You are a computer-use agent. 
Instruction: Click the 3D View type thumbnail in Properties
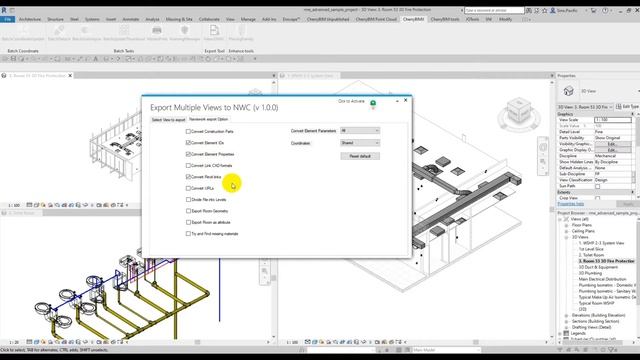tap(568, 91)
